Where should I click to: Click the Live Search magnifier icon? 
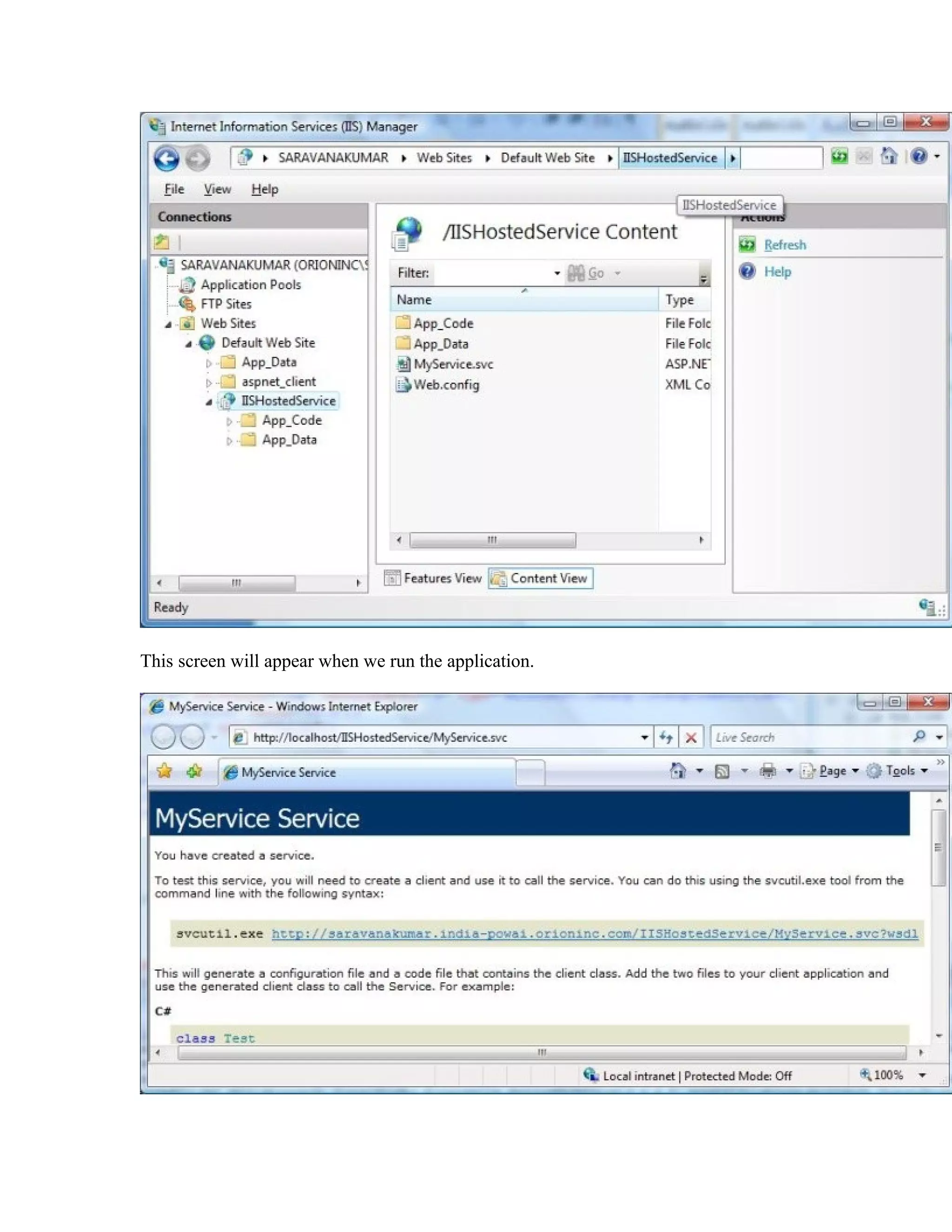pos(919,736)
